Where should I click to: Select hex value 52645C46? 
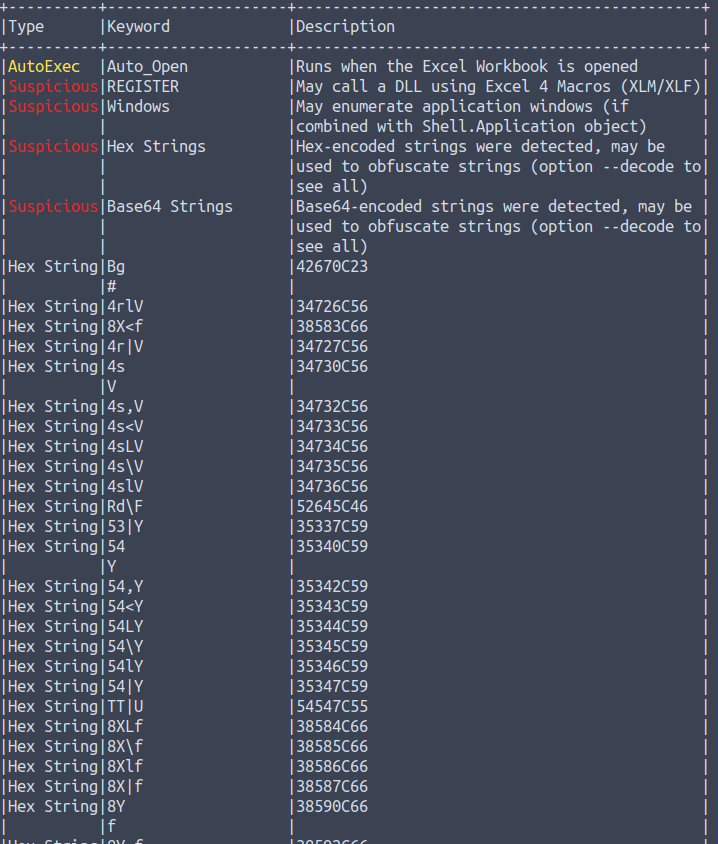point(332,507)
